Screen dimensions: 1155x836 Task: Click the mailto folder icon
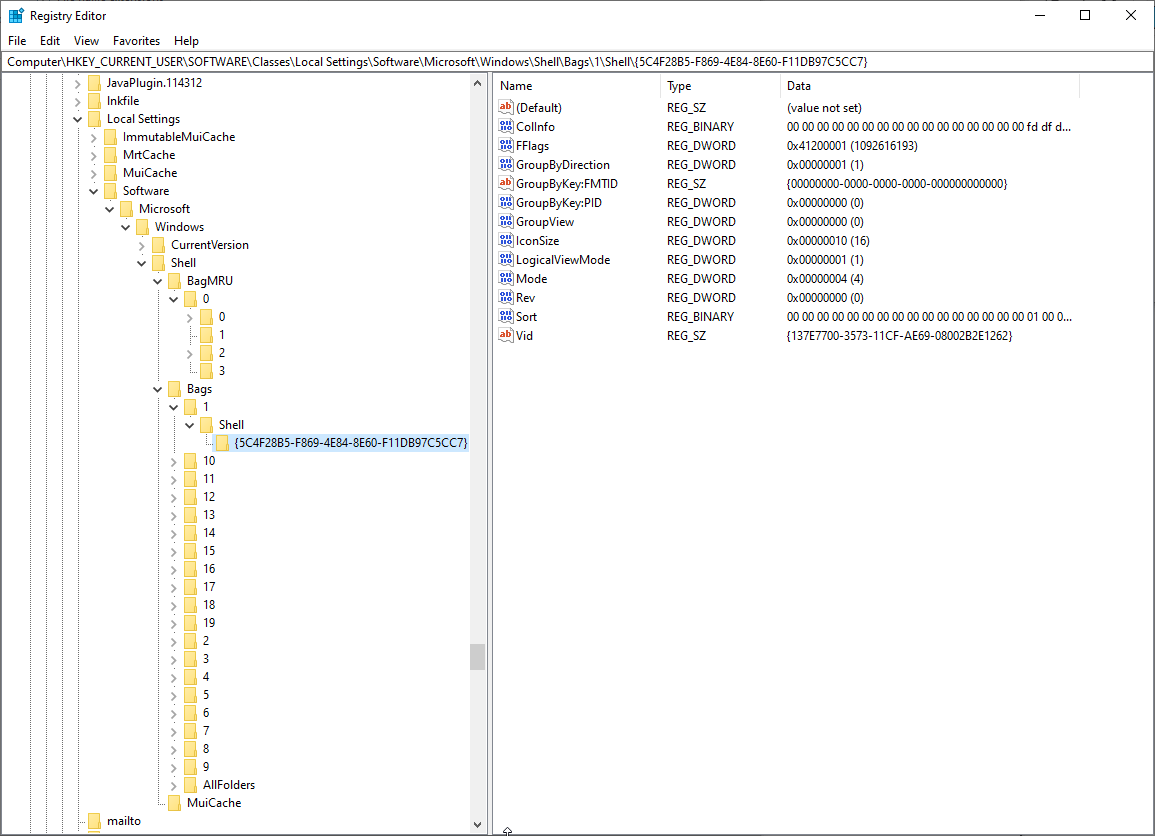tap(94, 821)
